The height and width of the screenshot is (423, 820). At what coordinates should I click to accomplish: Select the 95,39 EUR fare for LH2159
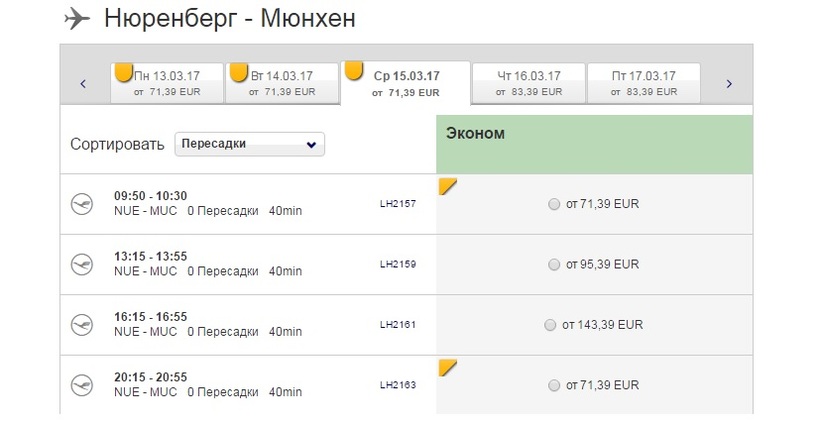pos(554,265)
